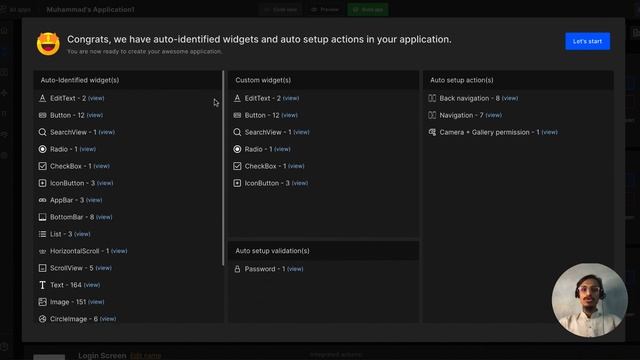The width and height of the screenshot is (640, 360).
Task: View custom Button widgets
Action: [x=289, y=116]
